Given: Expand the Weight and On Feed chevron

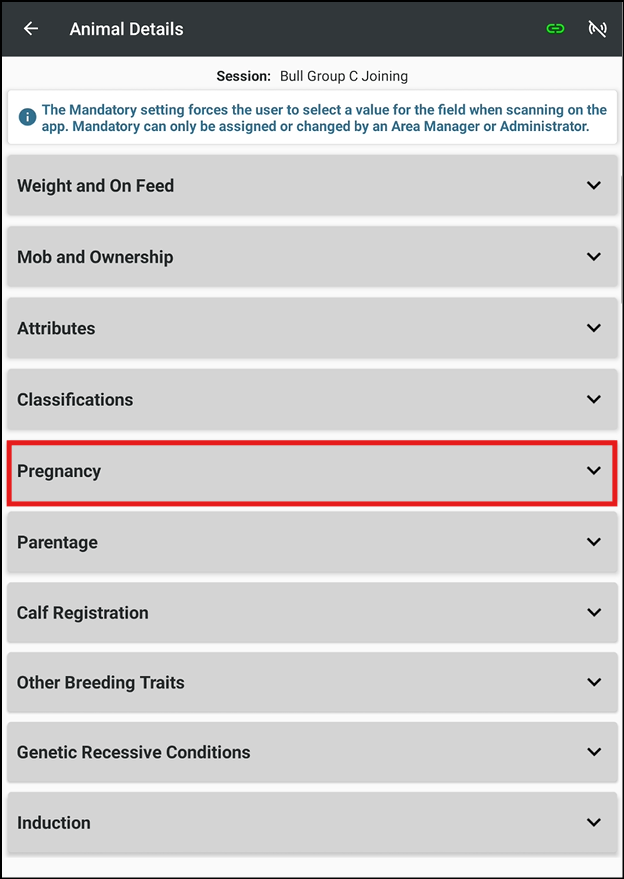Looking at the screenshot, I should tap(594, 185).
